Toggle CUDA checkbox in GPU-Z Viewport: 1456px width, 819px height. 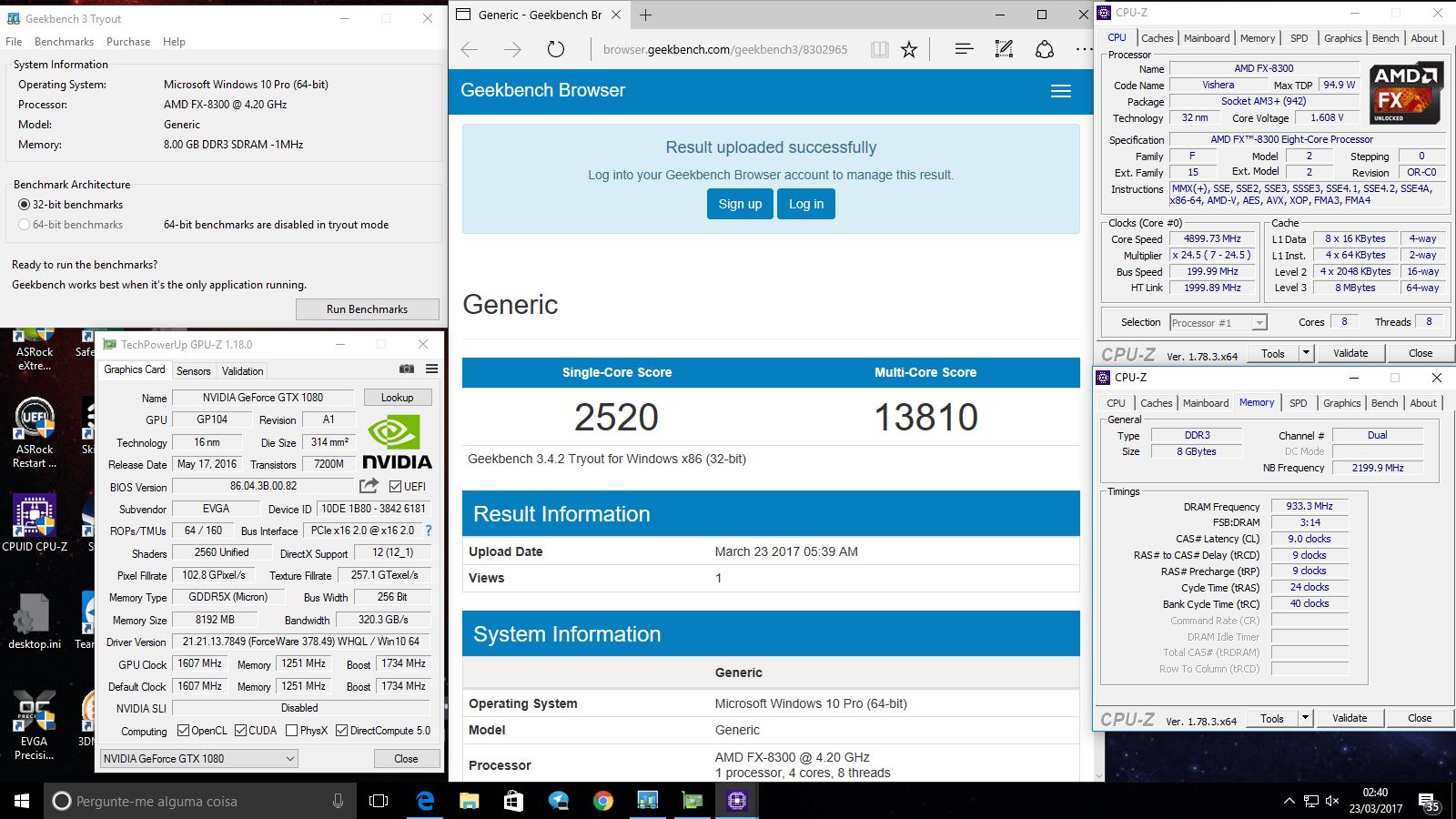click(241, 731)
